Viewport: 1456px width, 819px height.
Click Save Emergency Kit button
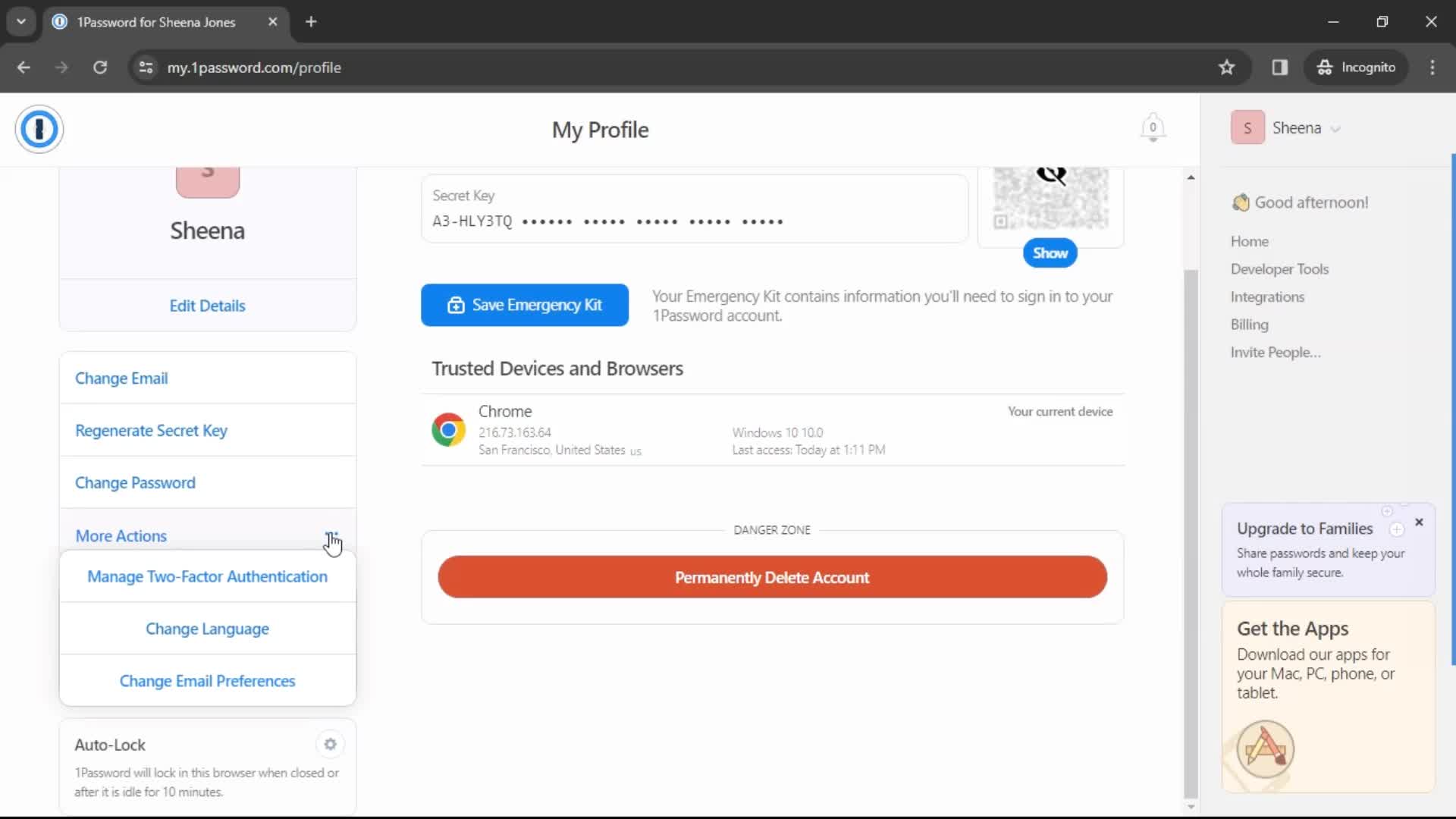pos(525,305)
